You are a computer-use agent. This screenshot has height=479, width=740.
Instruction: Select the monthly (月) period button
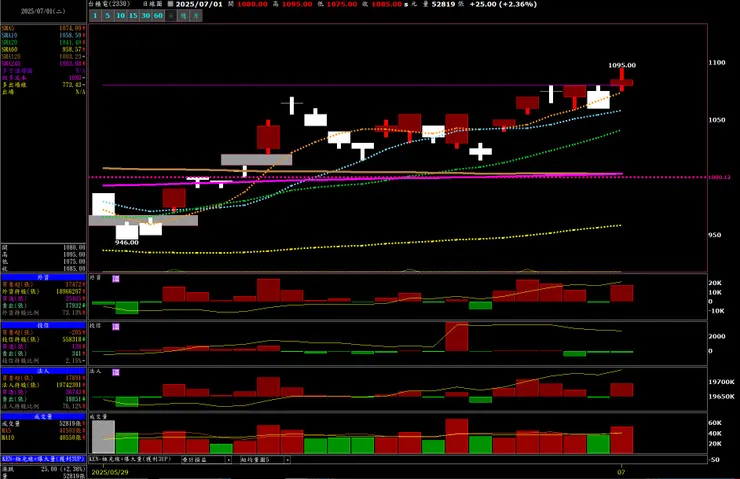196,16
